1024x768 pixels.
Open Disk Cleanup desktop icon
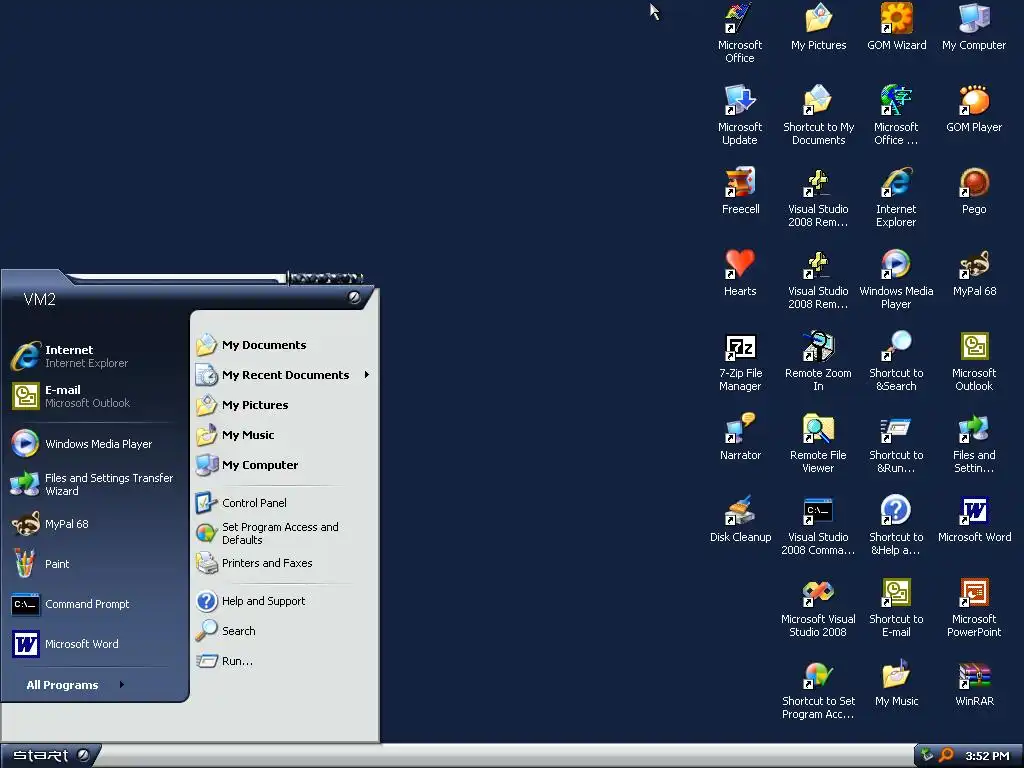pos(740,520)
